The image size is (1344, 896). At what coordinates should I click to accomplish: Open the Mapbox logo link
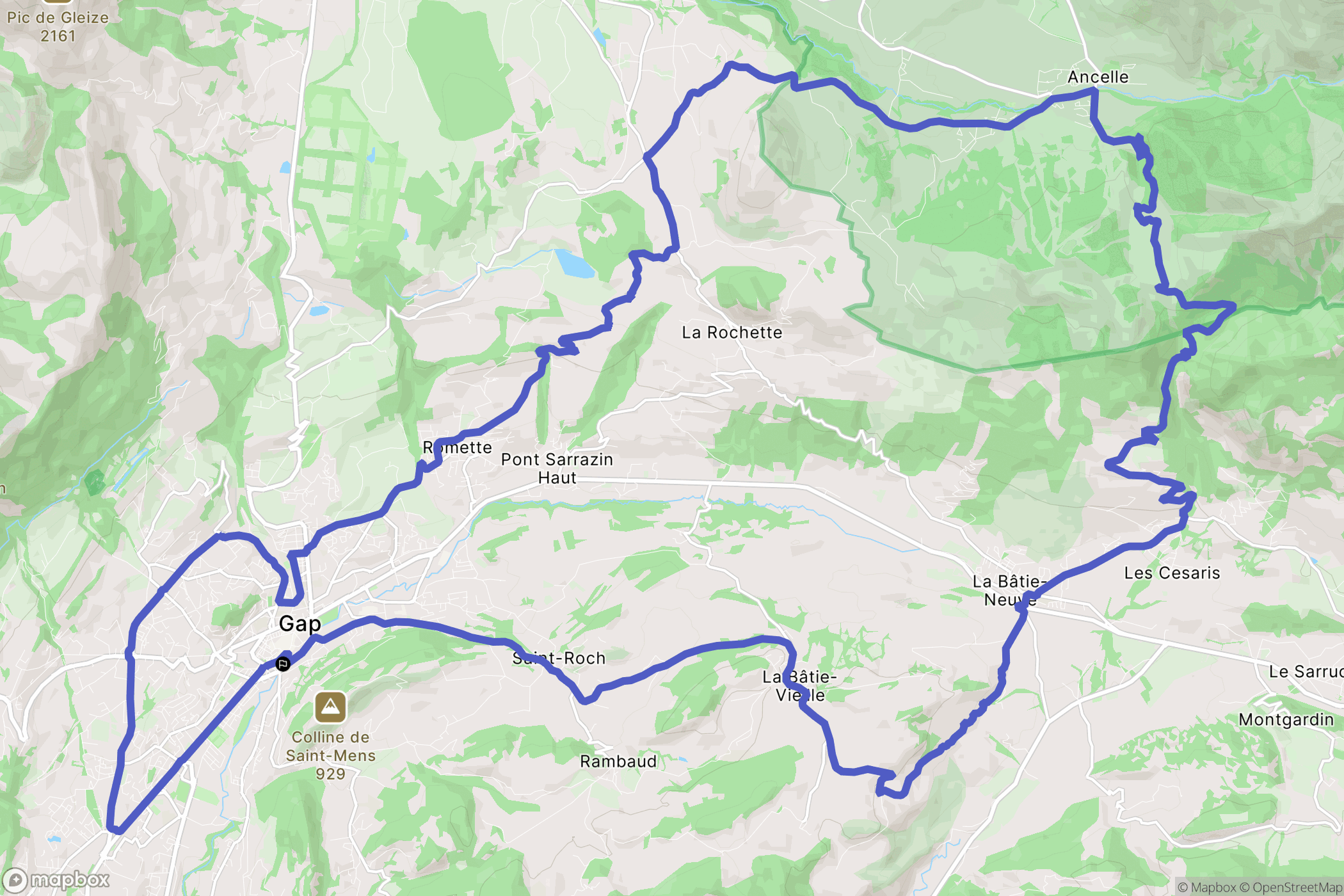coord(56,881)
